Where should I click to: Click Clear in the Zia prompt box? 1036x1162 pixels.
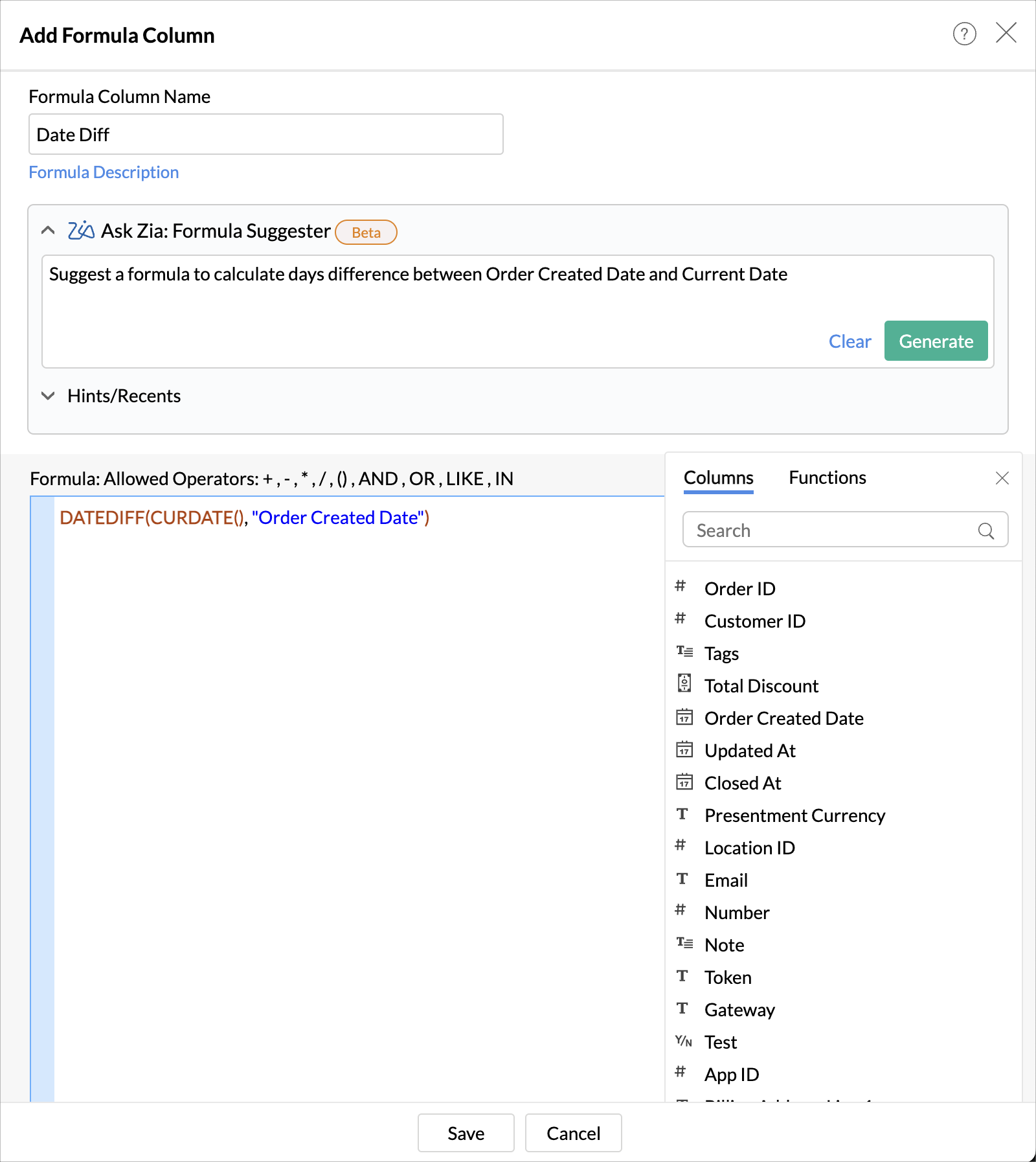click(850, 341)
